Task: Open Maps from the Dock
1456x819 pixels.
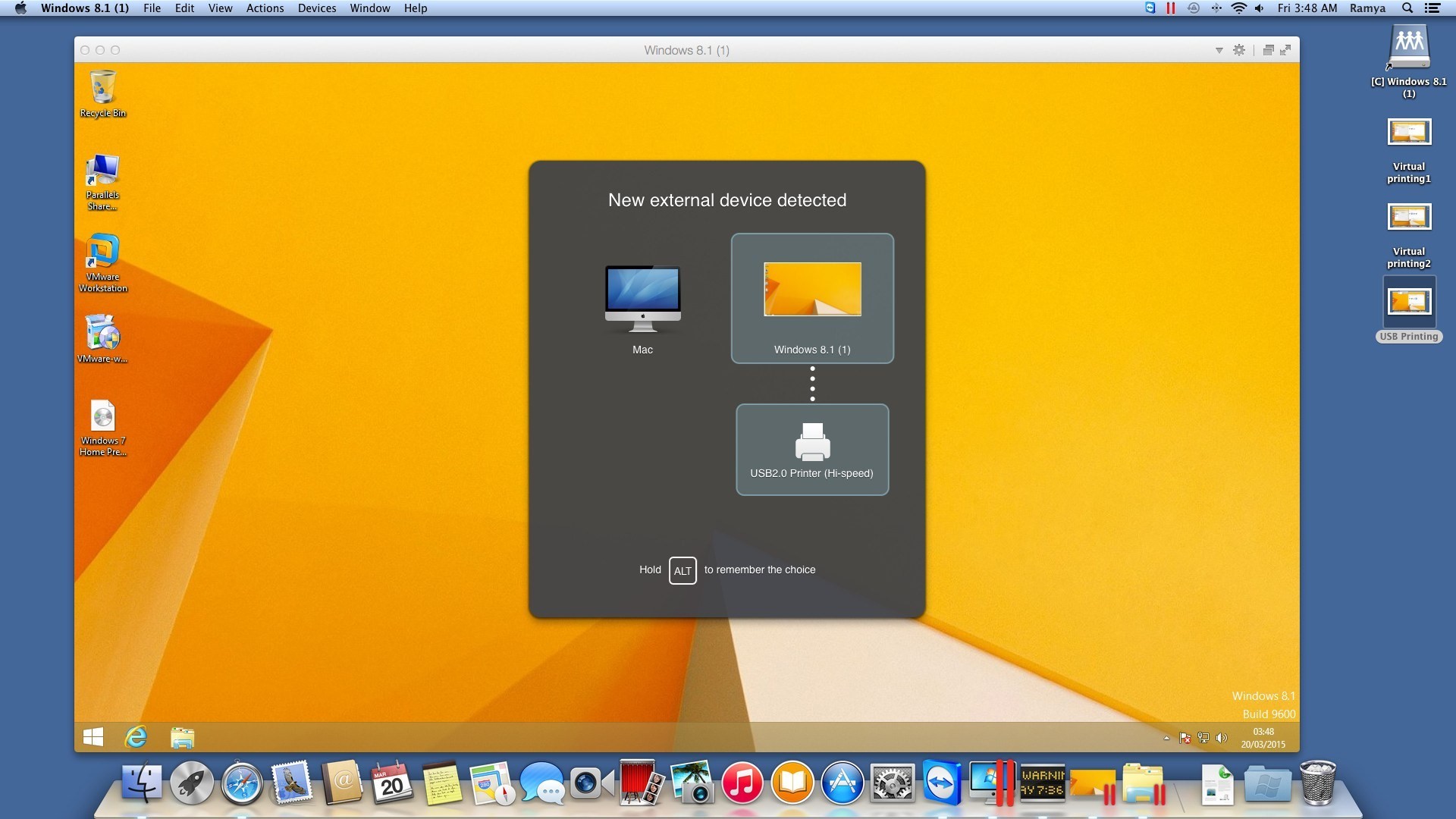Action: pyautogui.click(x=492, y=783)
